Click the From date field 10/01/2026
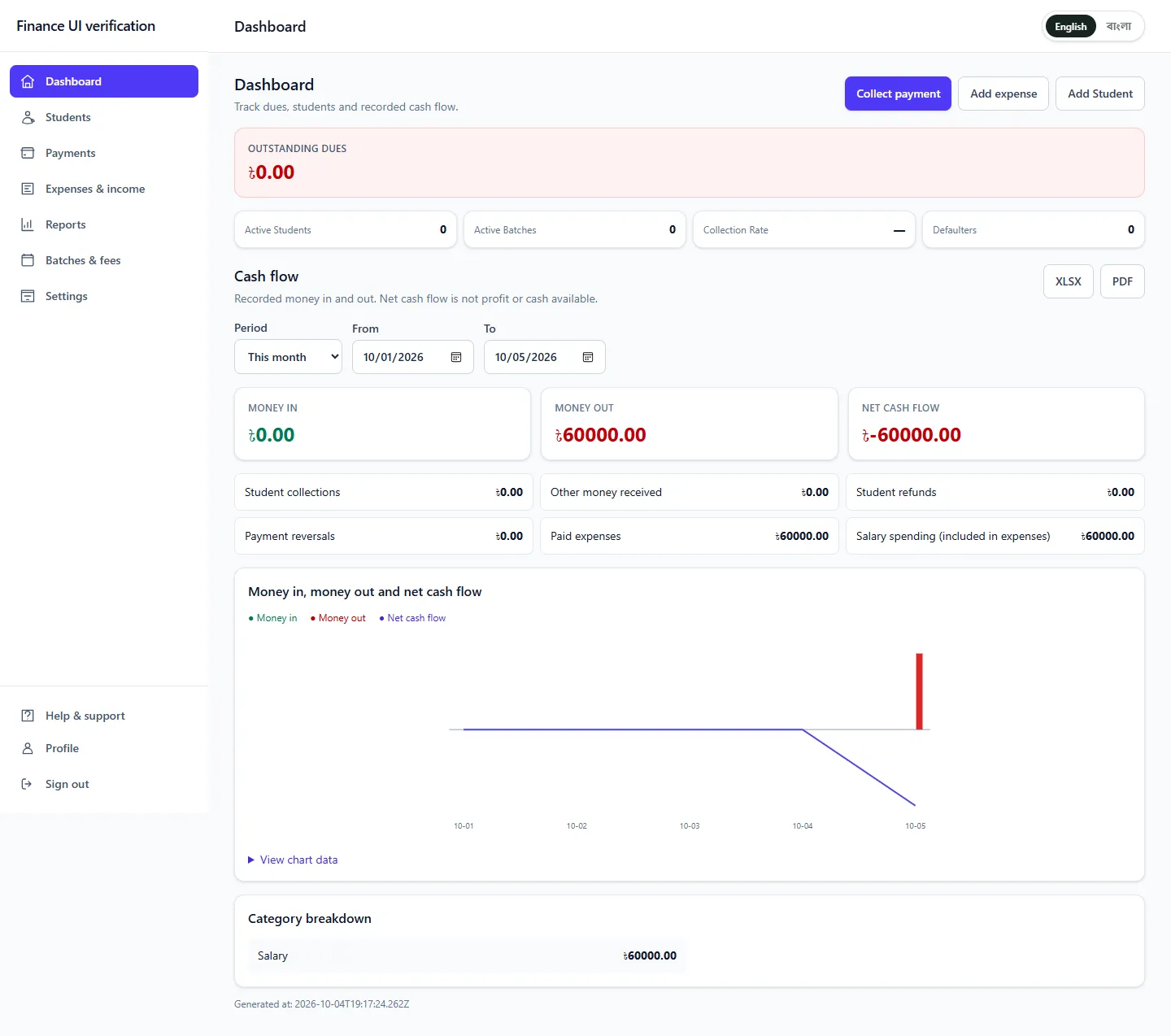Screen dimensions: 1171x1036 [413, 357]
